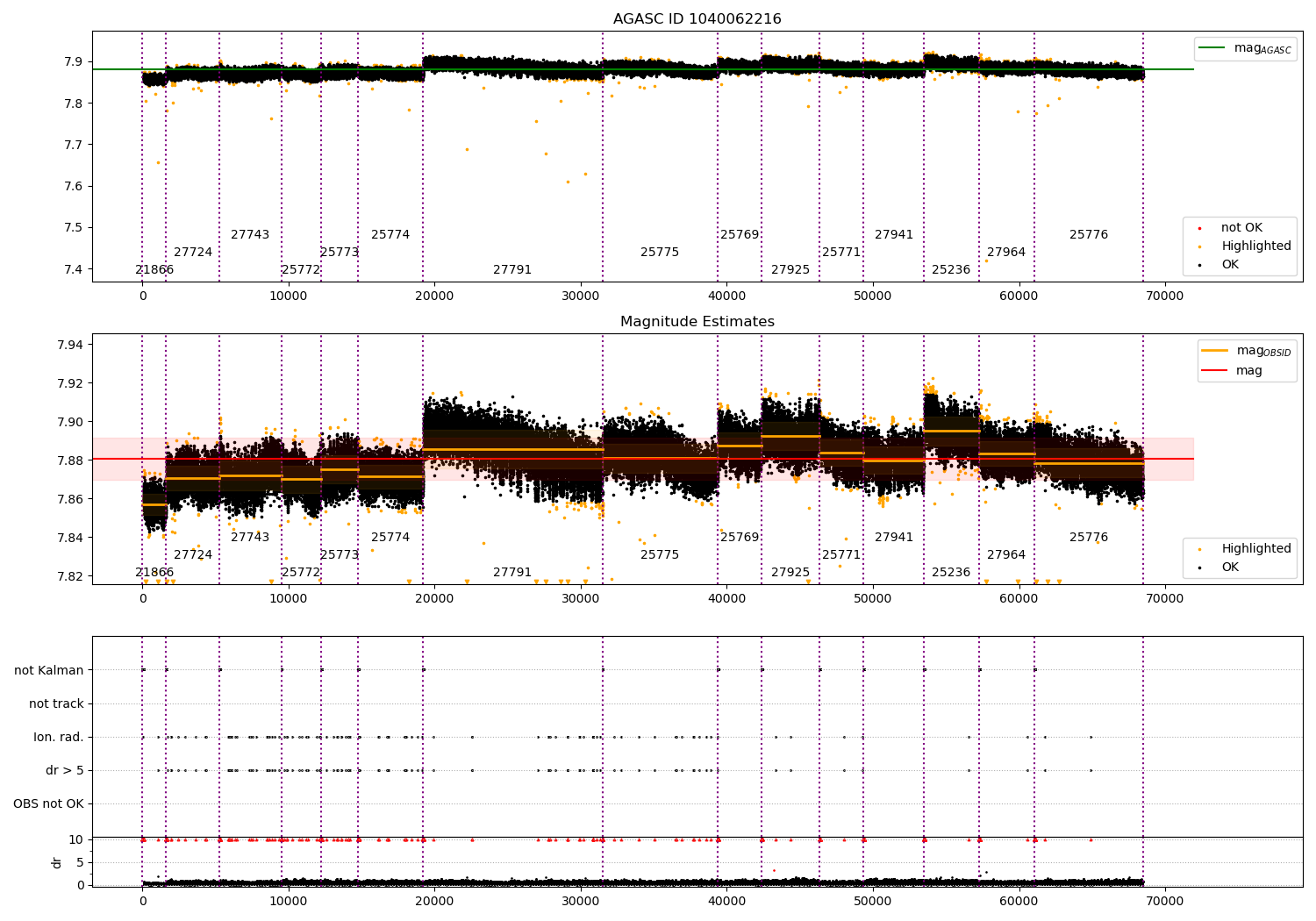This screenshot has width=1316, height=921.
Task: Click the 'dr > 5' axis label
Action: 65,770
